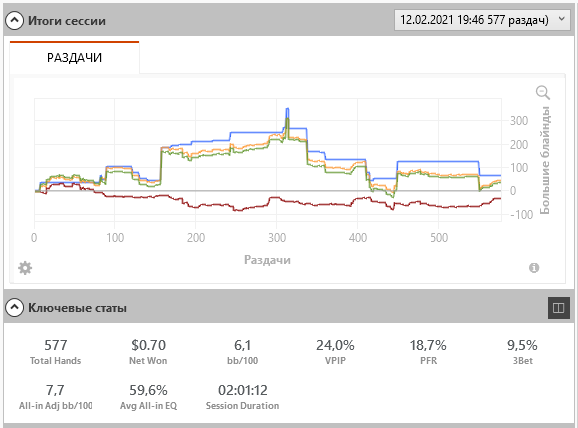578x428 pixels.
Task: Click the bb/100 stat value
Action: pyautogui.click(x=243, y=345)
